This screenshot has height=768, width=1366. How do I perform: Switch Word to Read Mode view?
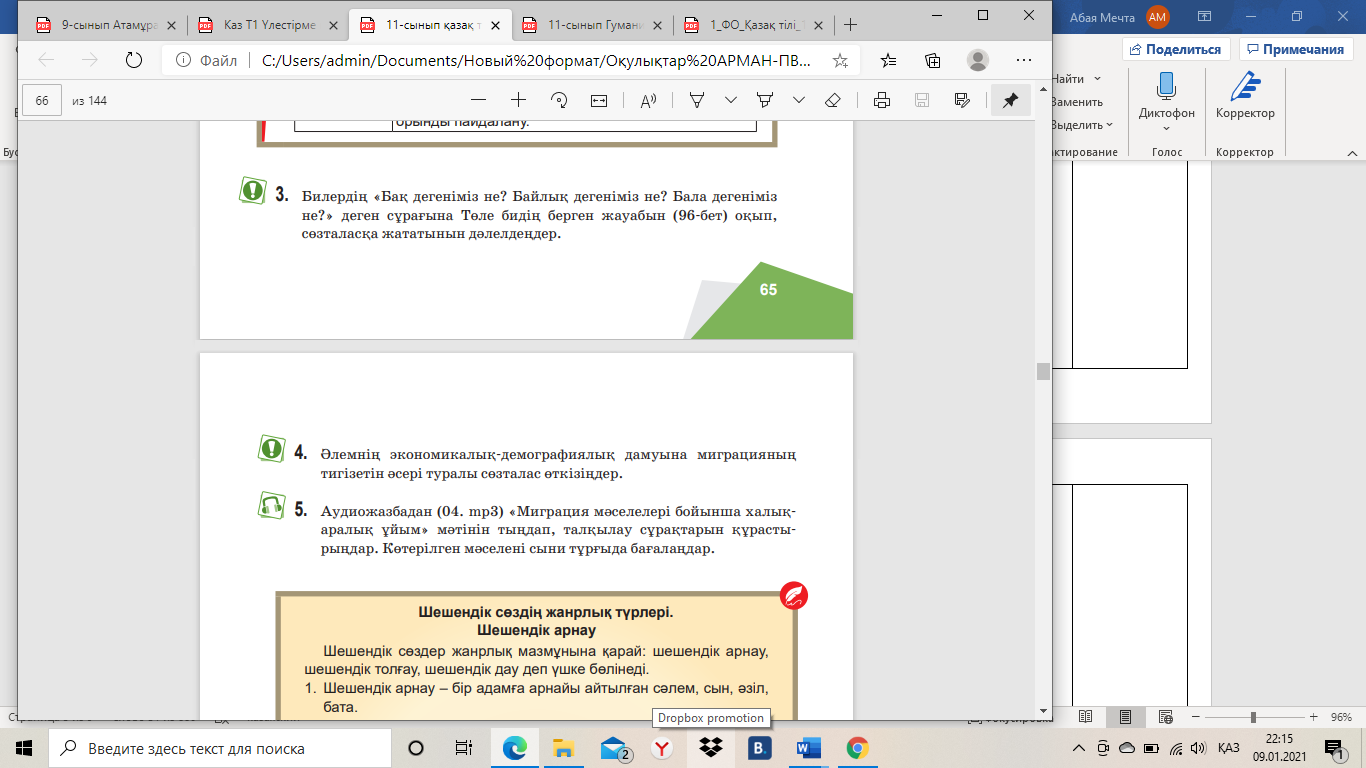coord(1084,717)
